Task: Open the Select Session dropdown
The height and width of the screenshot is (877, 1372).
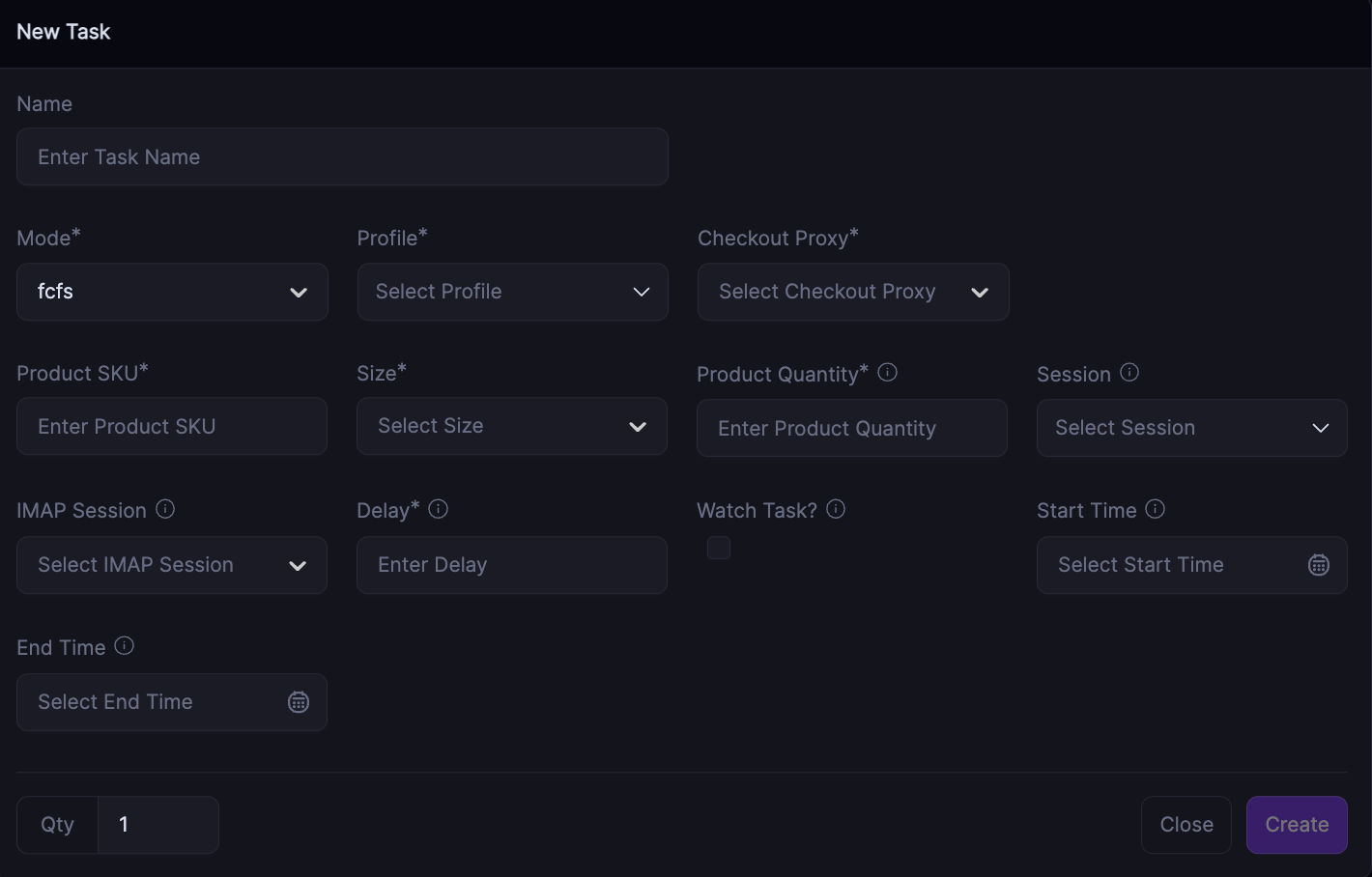Action: point(1191,428)
